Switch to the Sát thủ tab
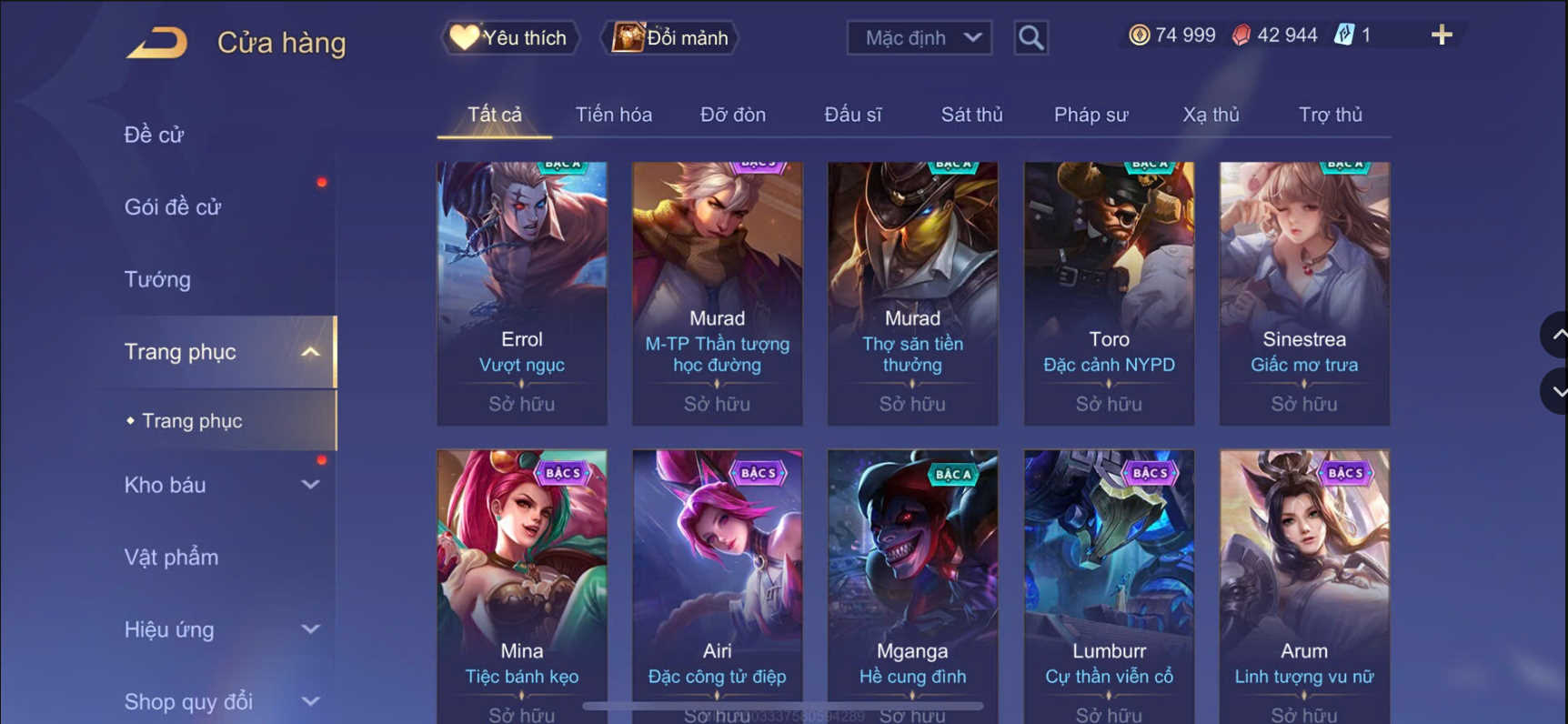The height and width of the screenshot is (724, 1568). (x=971, y=115)
